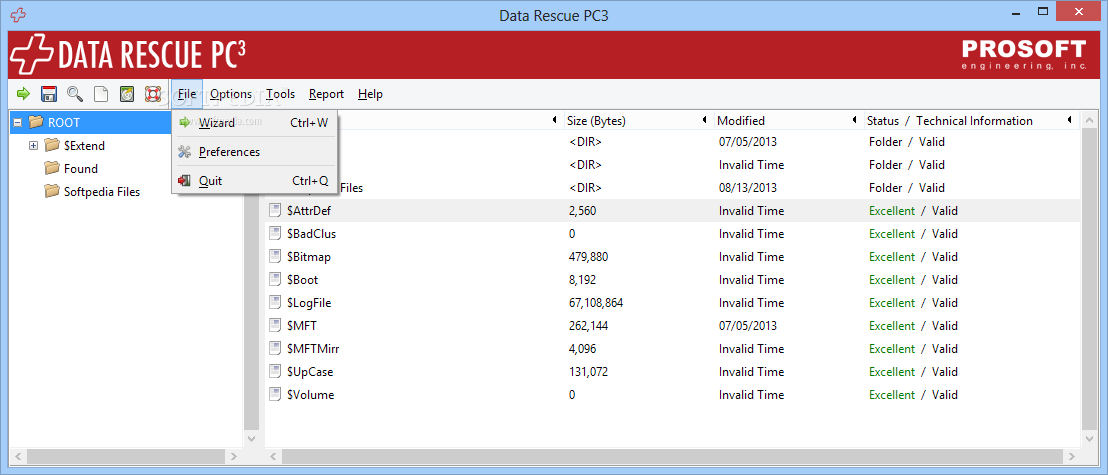This screenshot has height=475, width=1108.
Task: Click the Data Rescue icon in title bar
Action: point(18,15)
